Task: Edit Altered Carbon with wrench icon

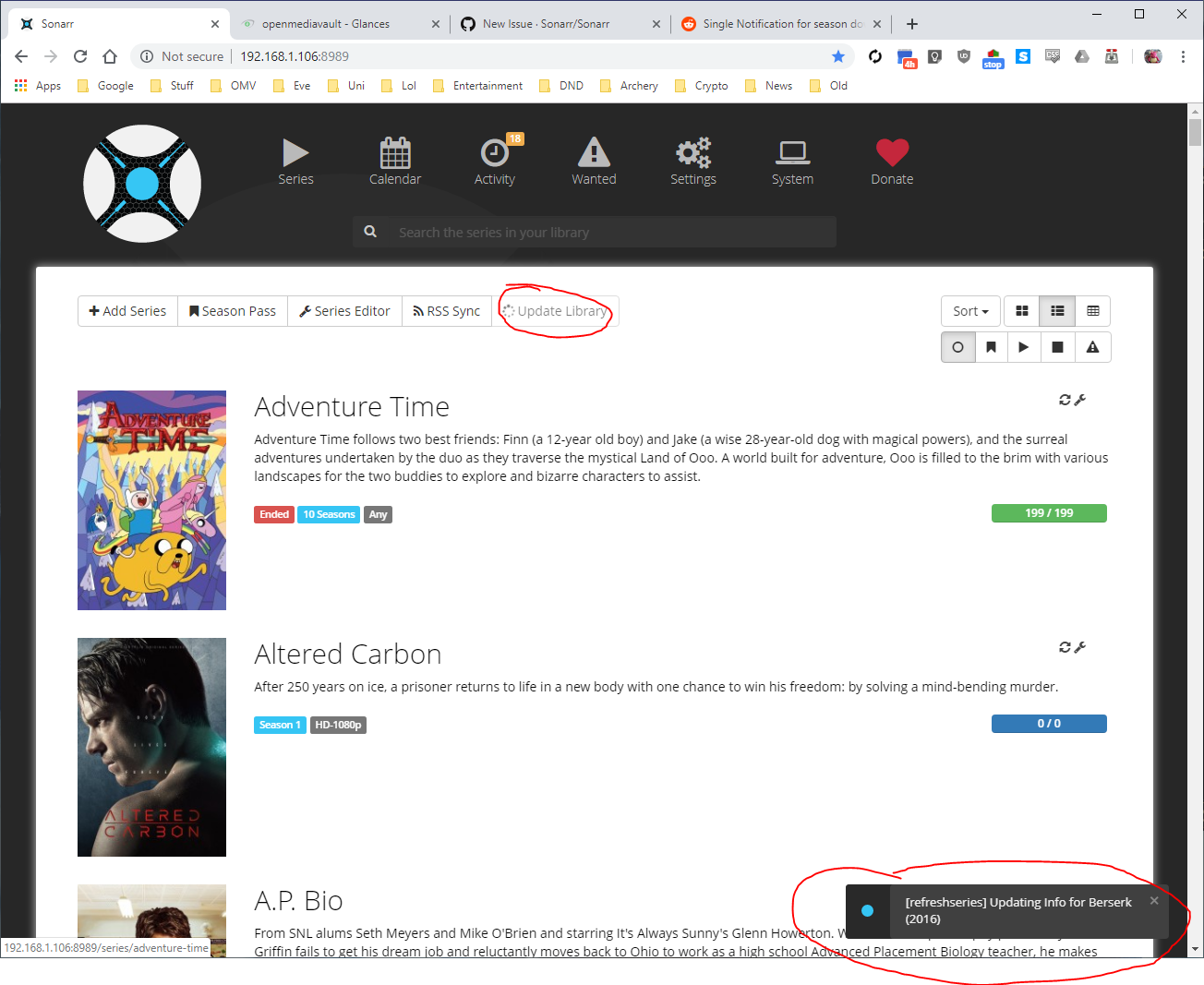Action: point(1080,647)
